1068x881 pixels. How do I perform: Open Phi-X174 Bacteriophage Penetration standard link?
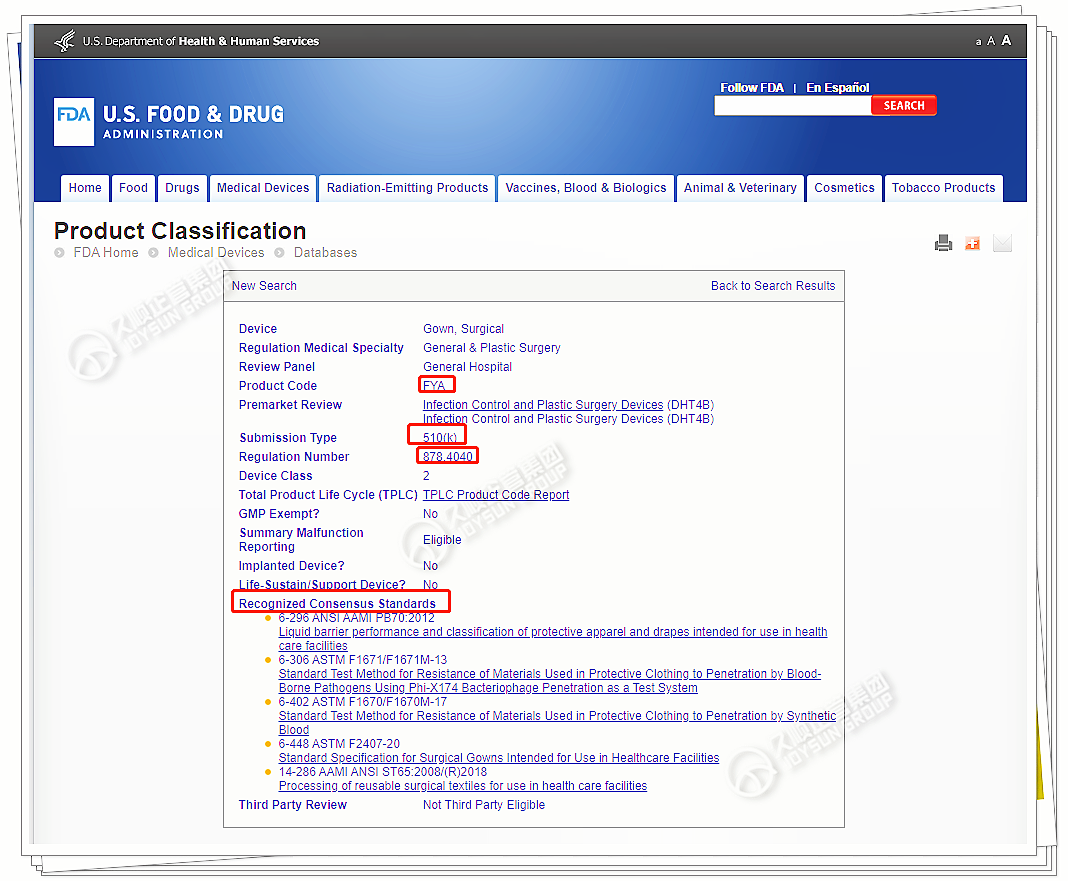coord(550,681)
